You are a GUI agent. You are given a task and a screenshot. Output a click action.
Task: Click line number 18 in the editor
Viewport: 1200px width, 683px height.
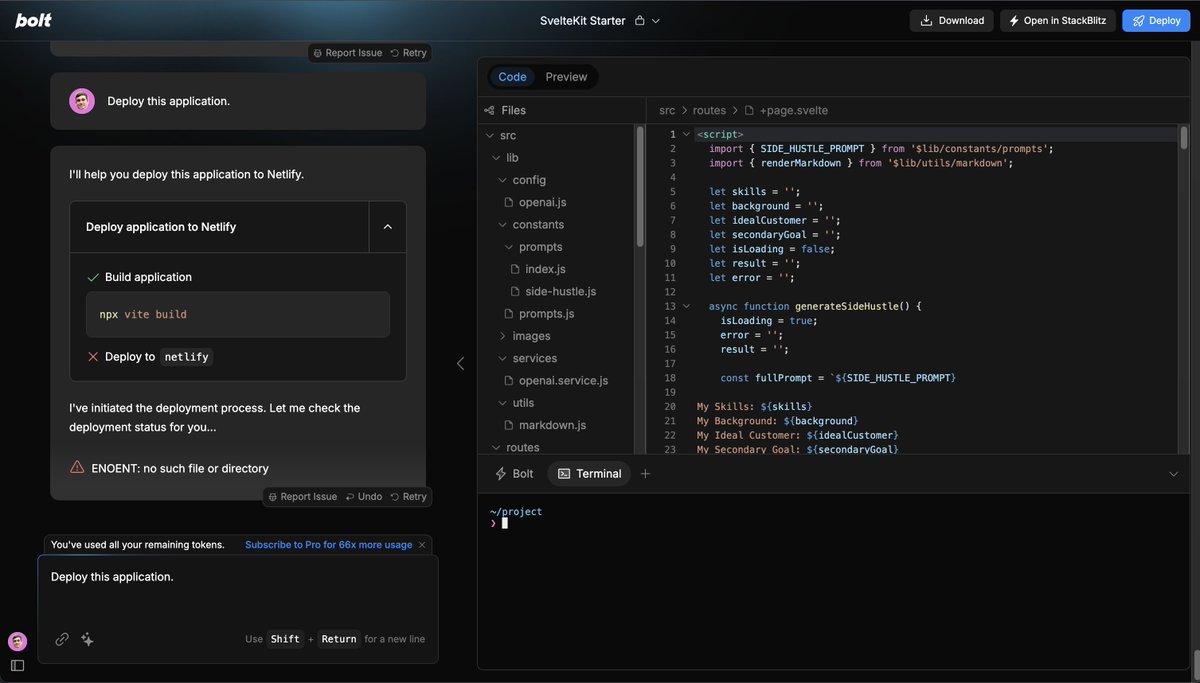[670, 378]
